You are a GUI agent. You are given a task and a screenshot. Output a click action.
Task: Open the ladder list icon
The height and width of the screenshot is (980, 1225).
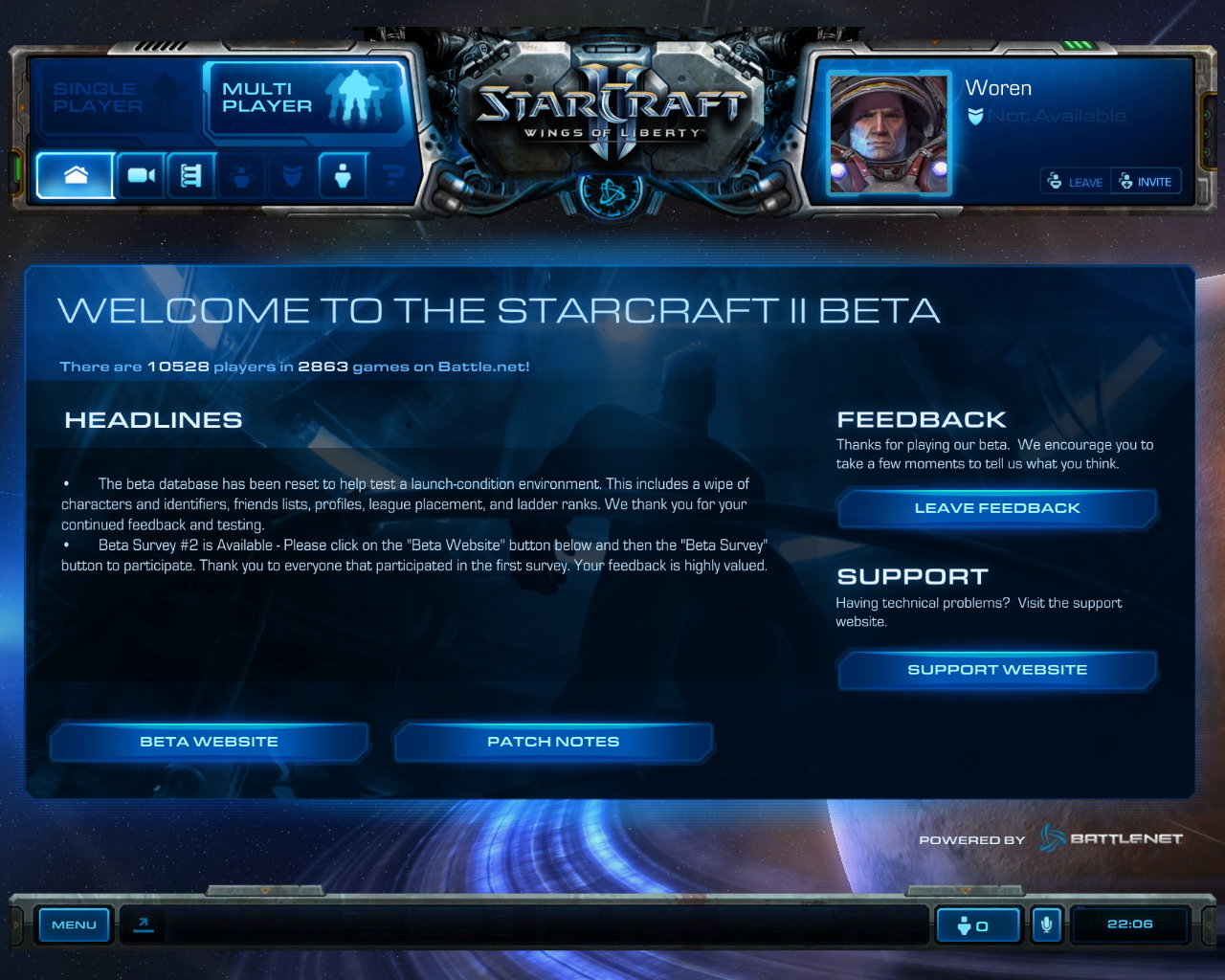[191, 175]
